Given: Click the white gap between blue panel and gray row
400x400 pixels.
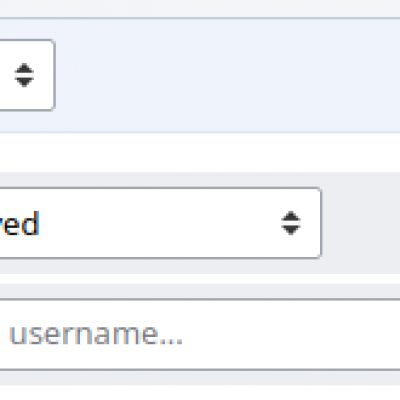Looking at the screenshot, I should pyautogui.click(x=200, y=152).
